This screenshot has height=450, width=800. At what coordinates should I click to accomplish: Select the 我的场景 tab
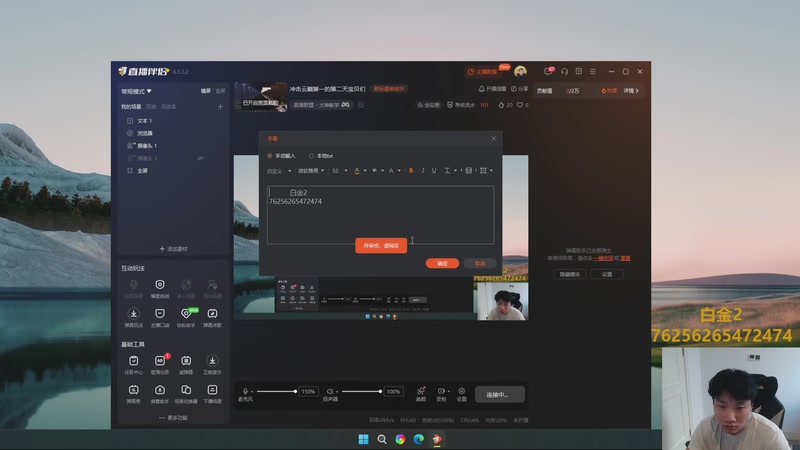[x=131, y=107]
